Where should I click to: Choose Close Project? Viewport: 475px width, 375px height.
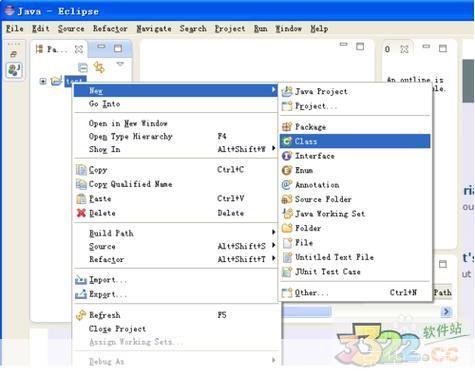(x=117, y=329)
